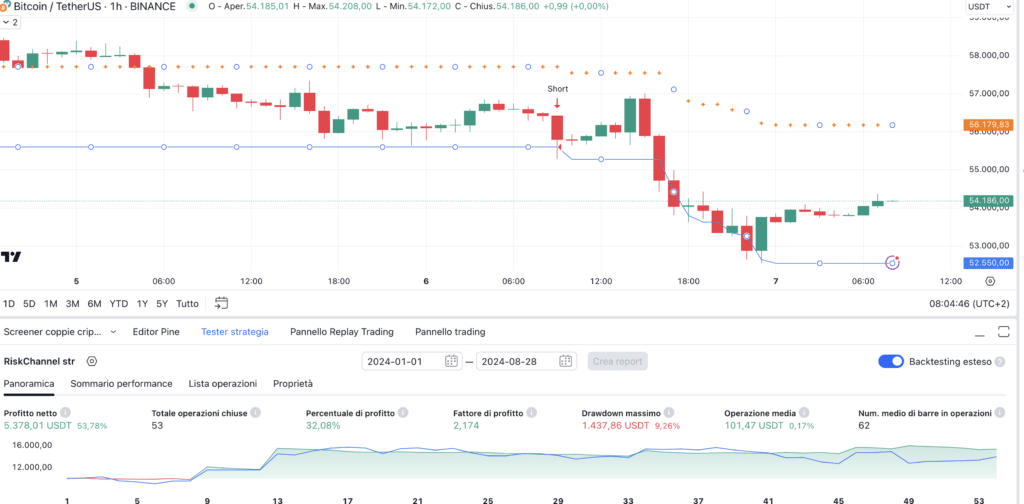Click the profit percentage value 32,08%
Screen dimensions: 1024x504
(323, 426)
